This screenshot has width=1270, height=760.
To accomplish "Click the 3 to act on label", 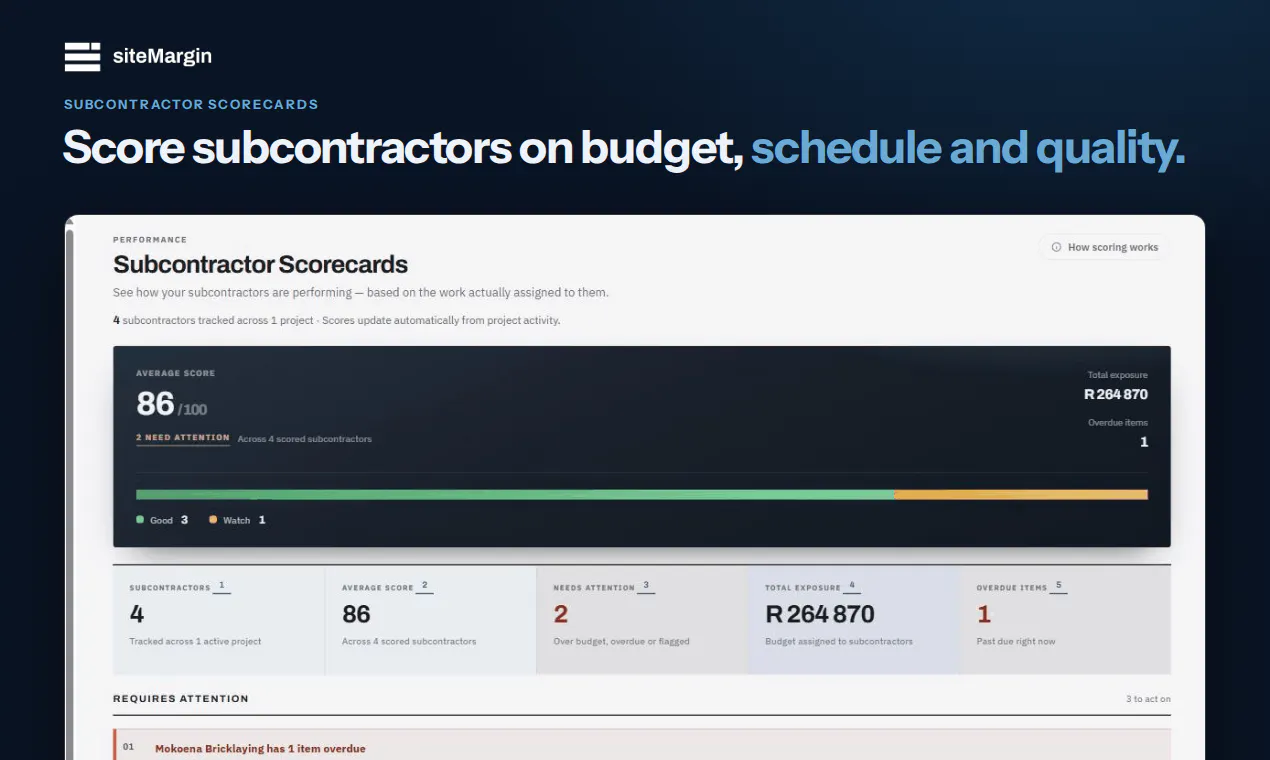I will tap(1148, 699).
